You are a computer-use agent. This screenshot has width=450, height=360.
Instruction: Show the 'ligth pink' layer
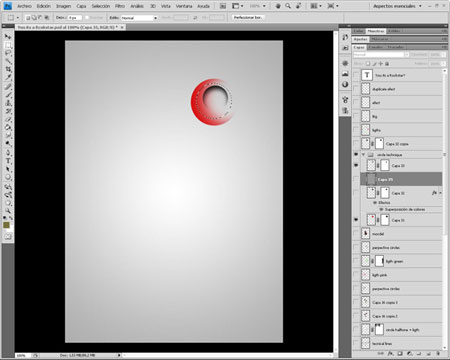(x=356, y=275)
